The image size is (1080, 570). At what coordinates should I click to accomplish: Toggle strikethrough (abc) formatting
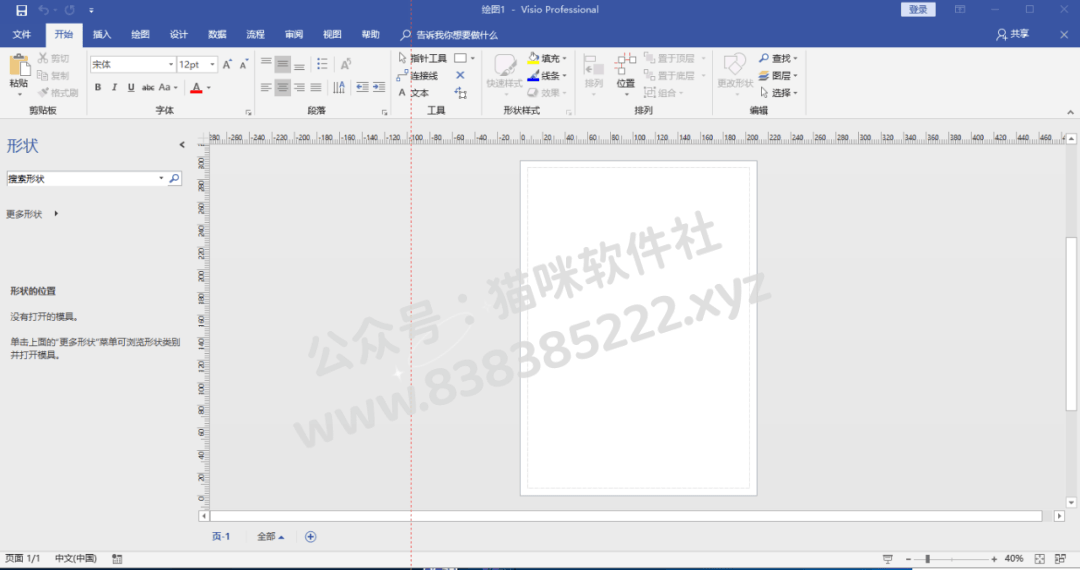coord(148,87)
